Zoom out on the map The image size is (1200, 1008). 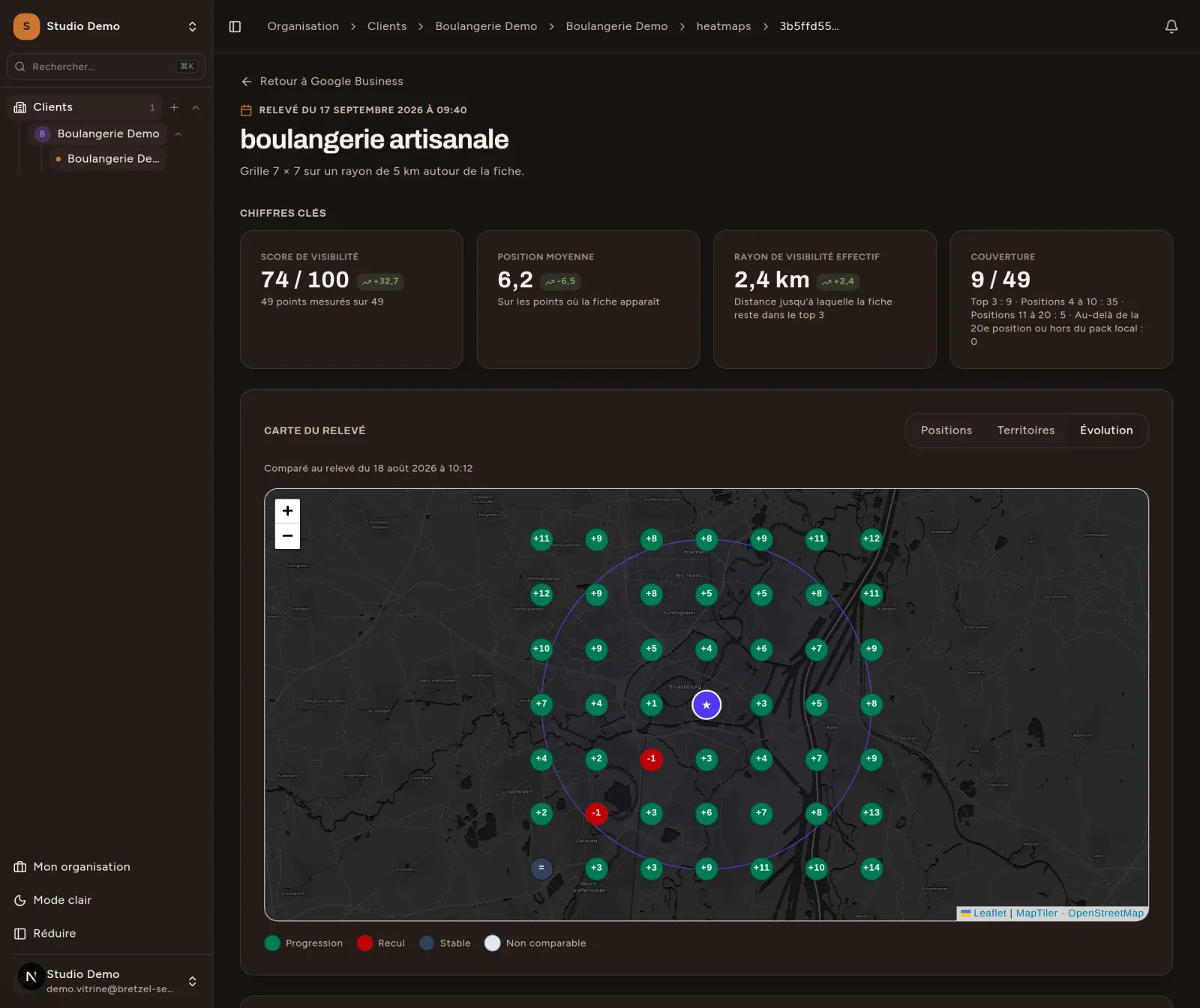point(287,536)
